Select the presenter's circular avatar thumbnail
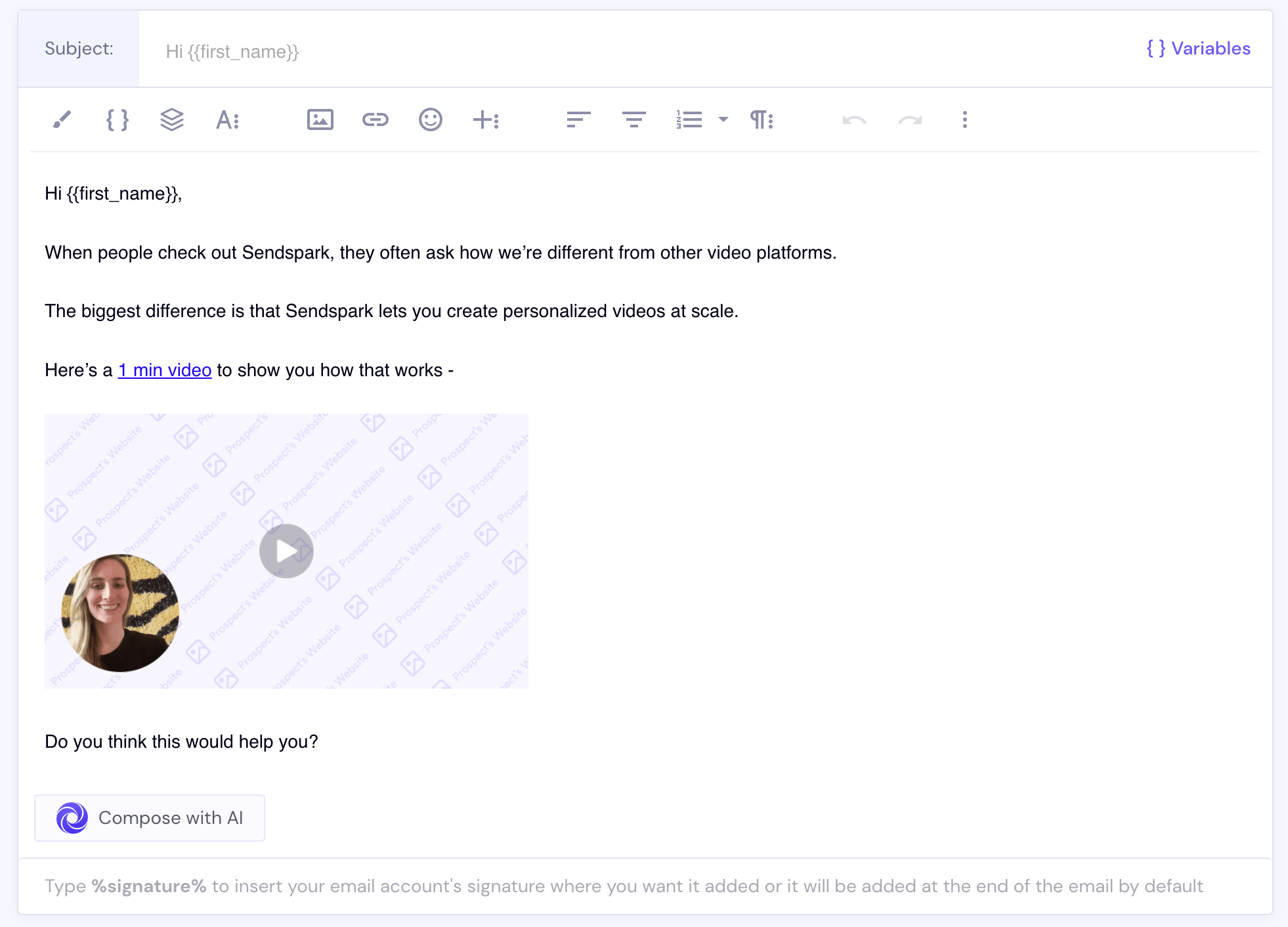 point(120,613)
